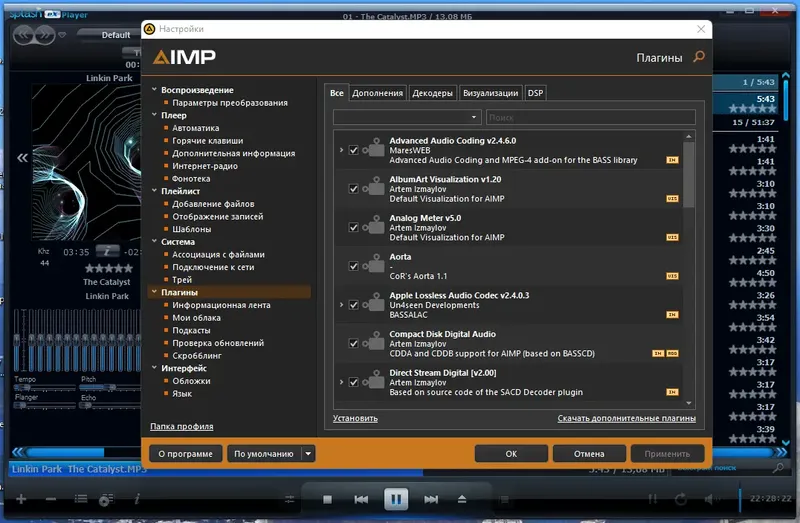Click the Установить link

coord(355,418)
